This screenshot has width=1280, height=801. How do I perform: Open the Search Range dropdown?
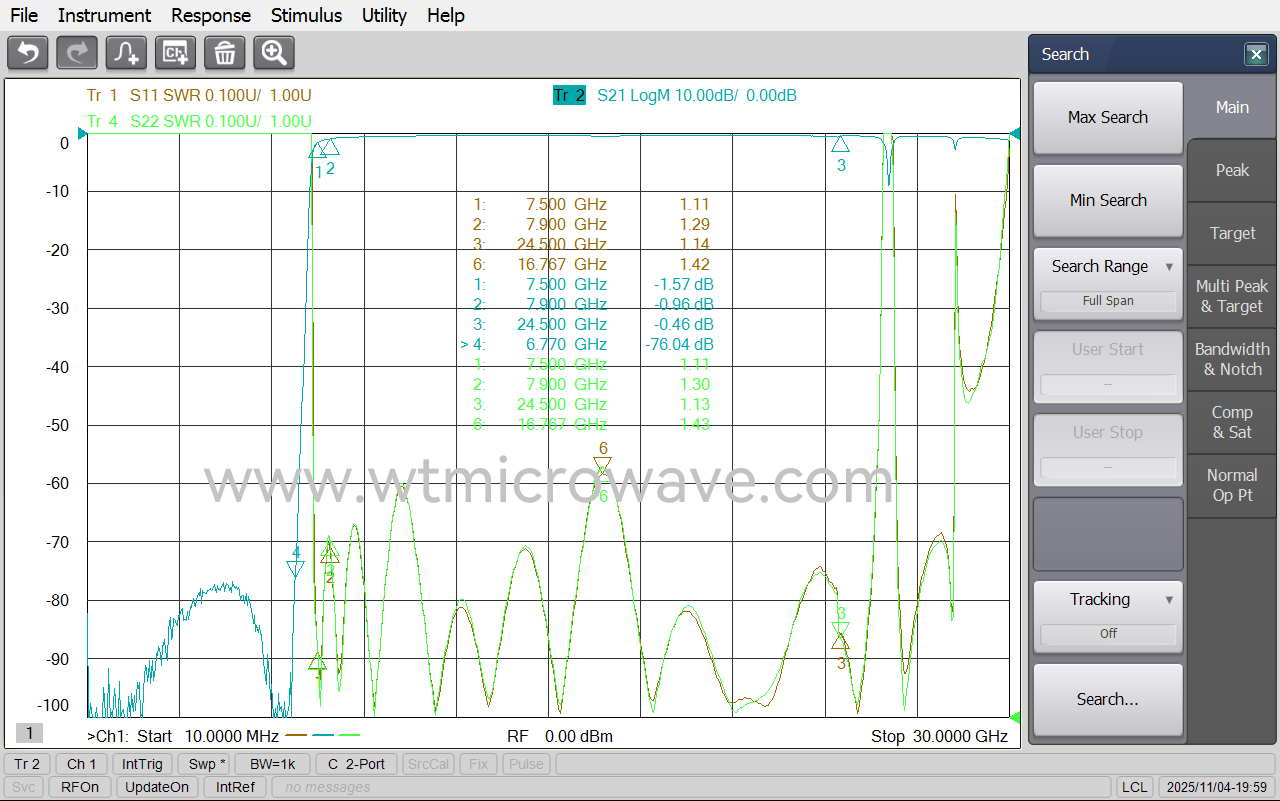point(1108,284)
